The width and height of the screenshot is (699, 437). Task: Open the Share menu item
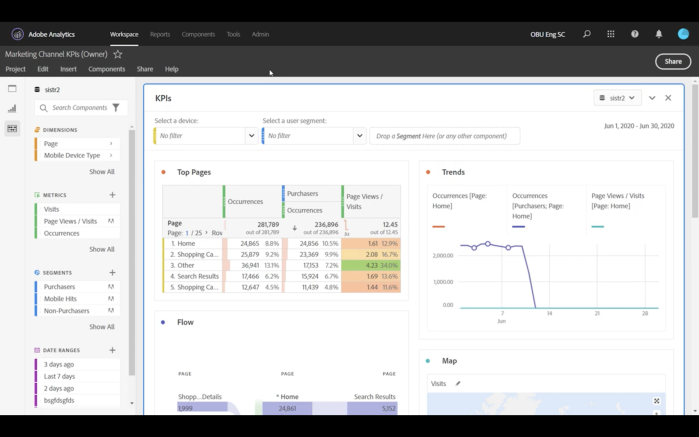click(x=145, y=69)
